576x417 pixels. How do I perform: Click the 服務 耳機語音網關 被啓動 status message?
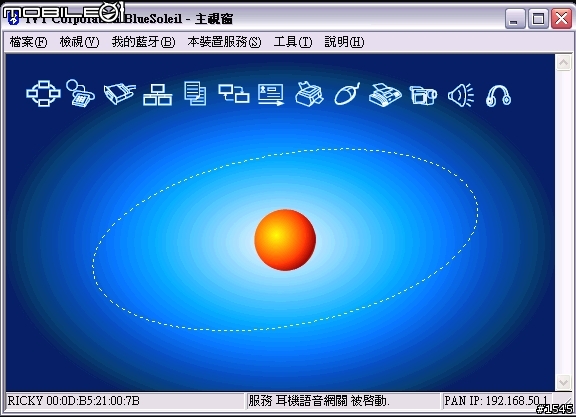319,400
